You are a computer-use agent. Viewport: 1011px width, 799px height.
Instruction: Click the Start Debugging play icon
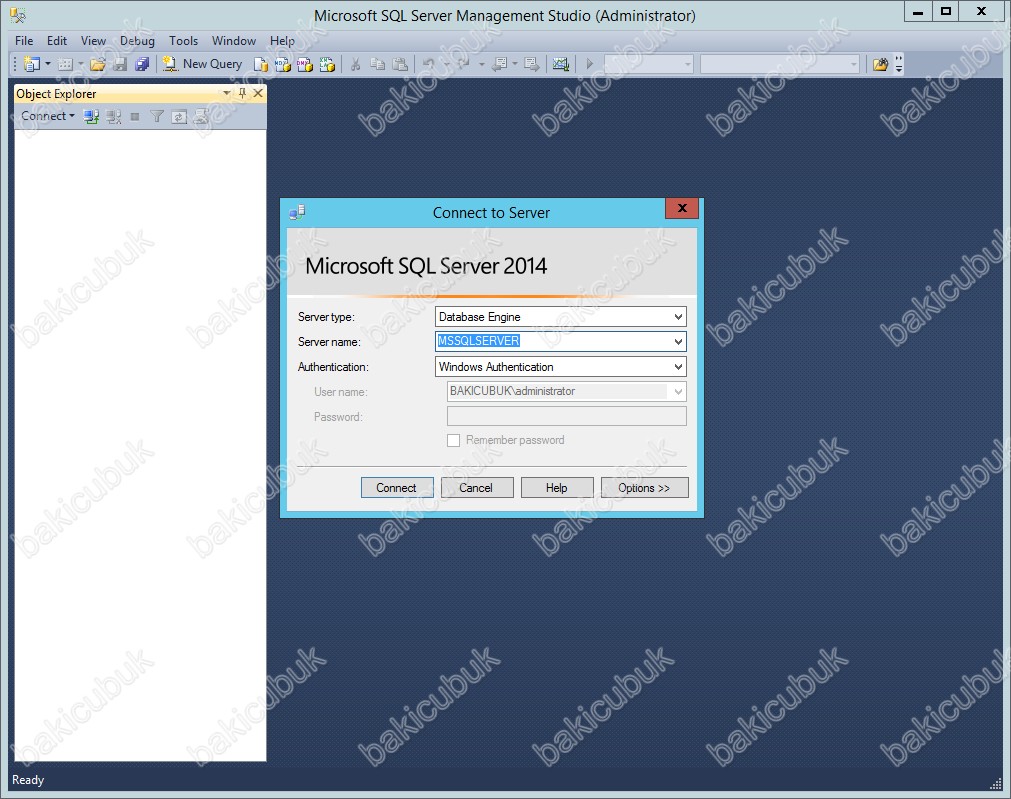(589, 64)
